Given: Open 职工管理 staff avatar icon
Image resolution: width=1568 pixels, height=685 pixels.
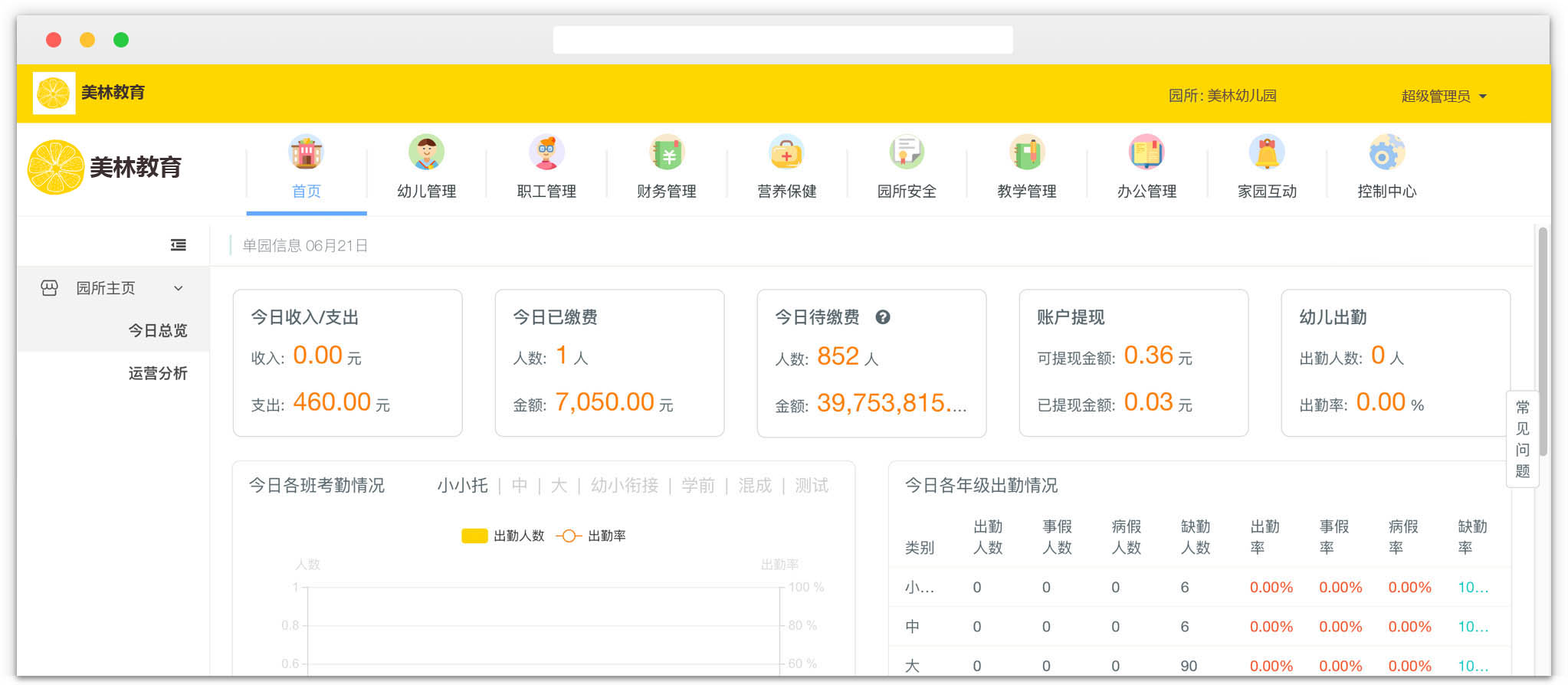Looking at the screenshot, I should pos(546,152).
